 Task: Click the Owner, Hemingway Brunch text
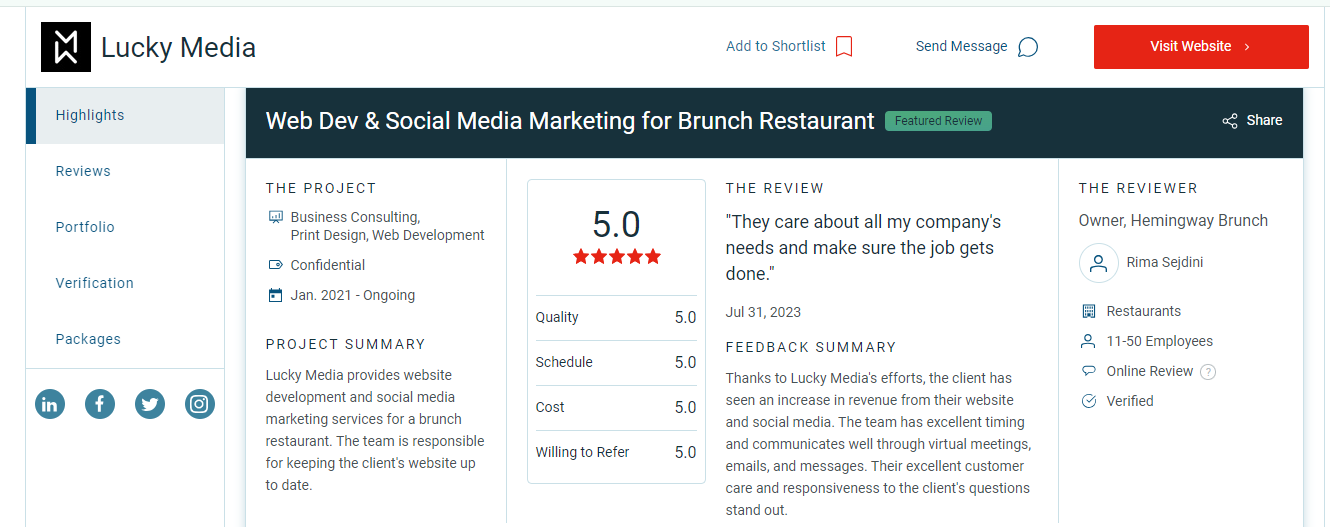pyautogui.click(x=1173, y=221)
